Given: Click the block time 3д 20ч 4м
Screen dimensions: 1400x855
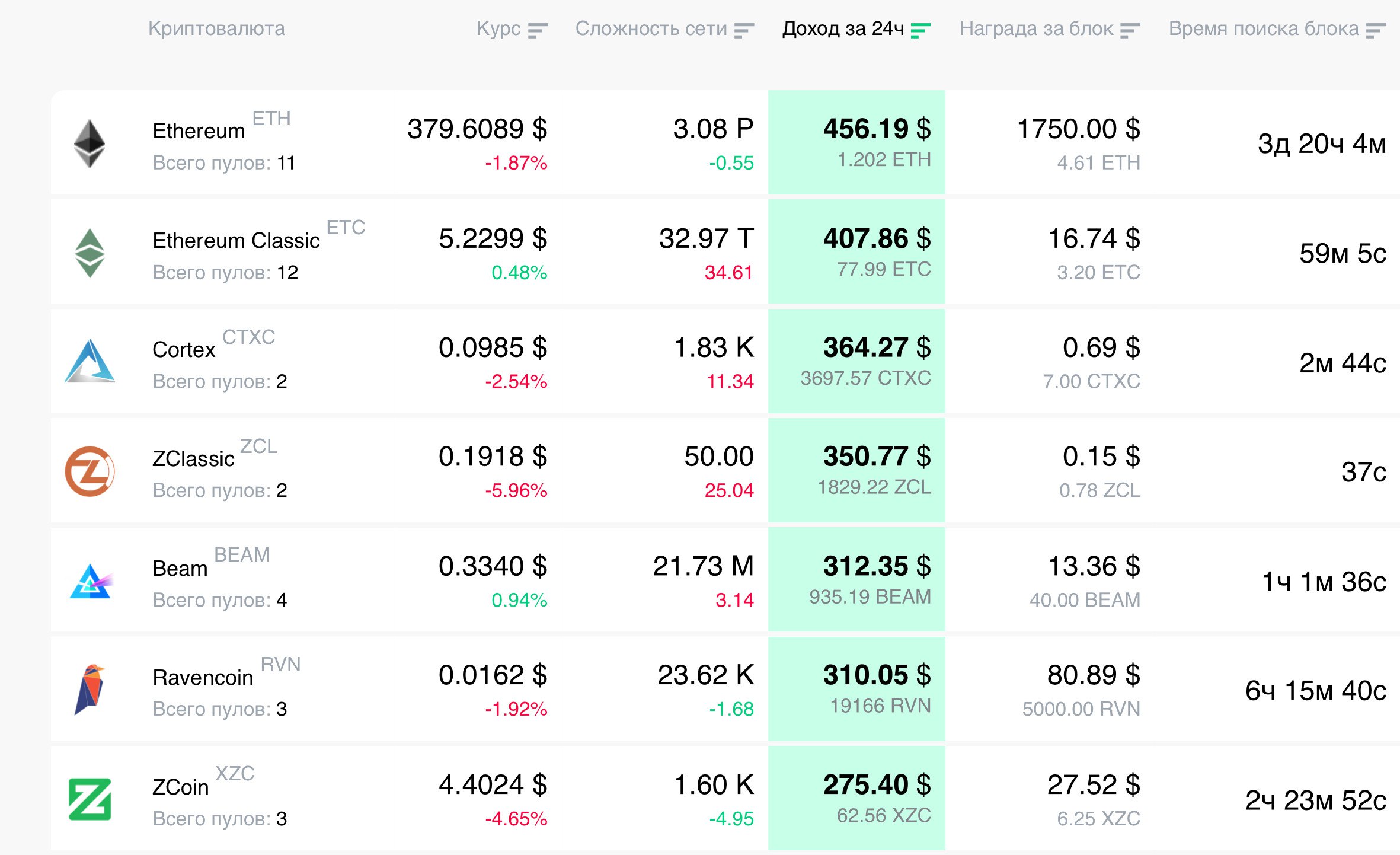Looking at the screenshot, I should click(x=1322, y=144).
